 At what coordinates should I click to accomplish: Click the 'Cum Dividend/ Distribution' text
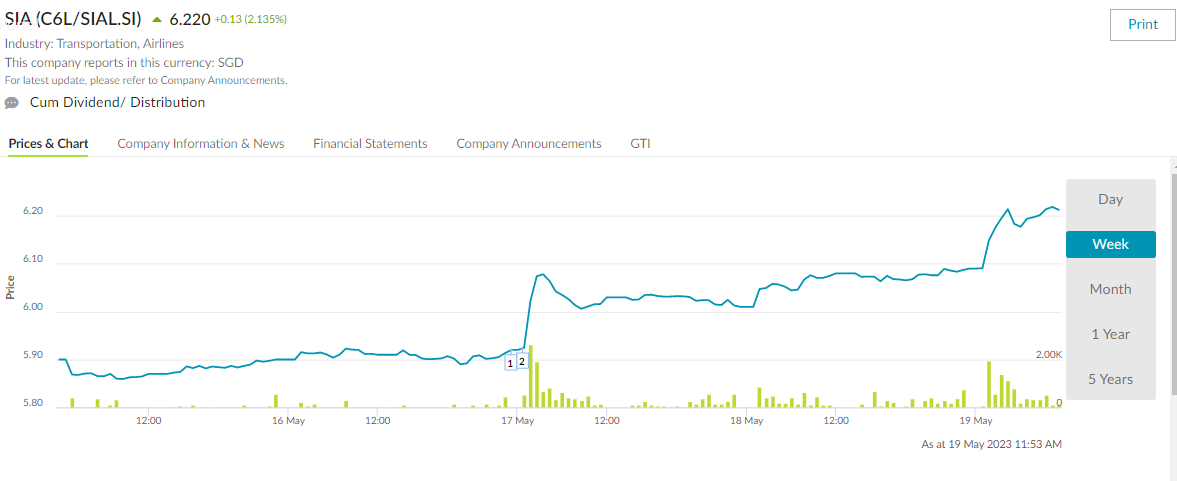coord(117,102)
